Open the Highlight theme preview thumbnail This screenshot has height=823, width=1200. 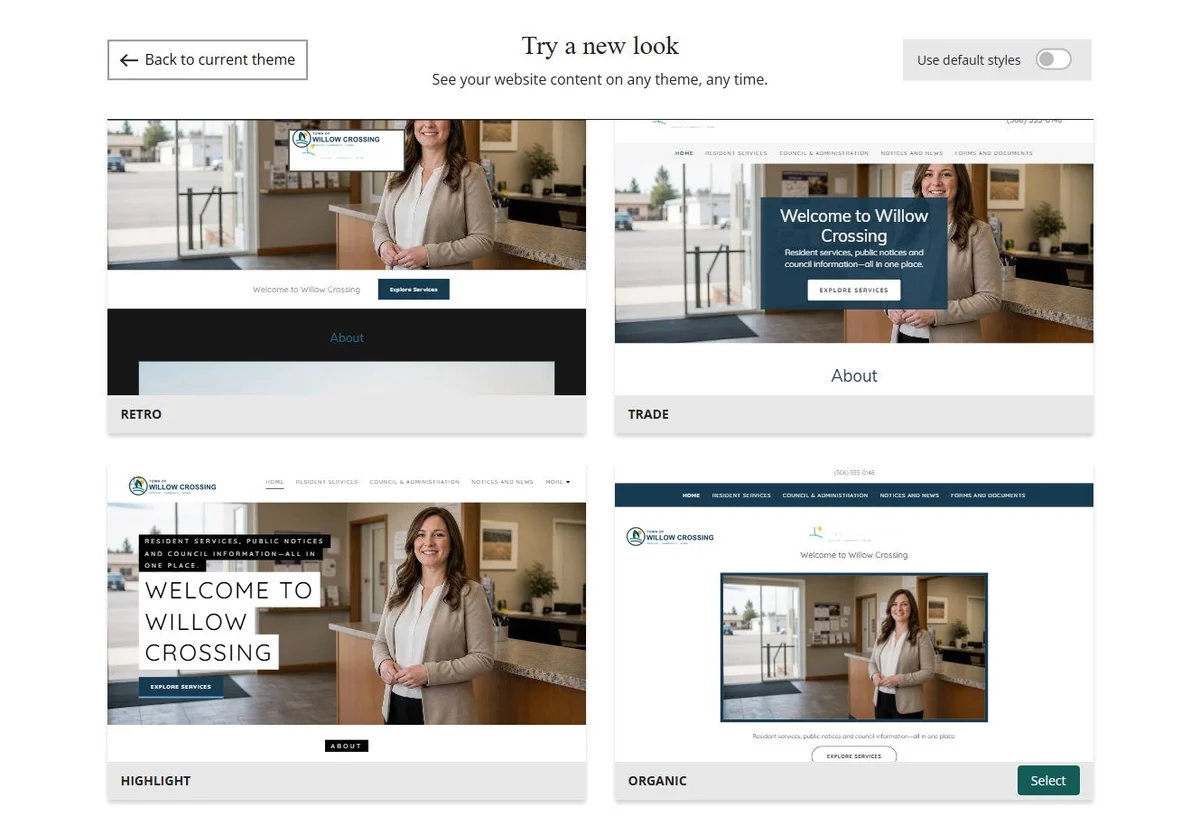[346, 614]
